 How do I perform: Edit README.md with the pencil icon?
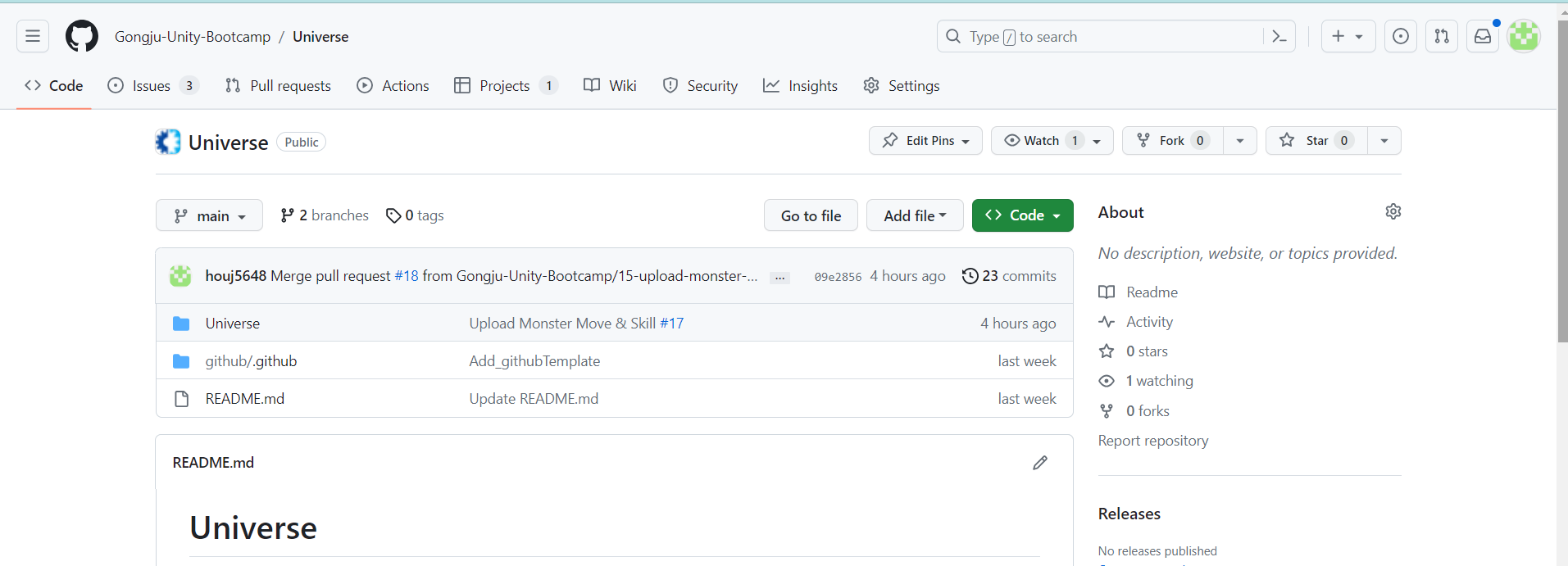[1040, 463]
